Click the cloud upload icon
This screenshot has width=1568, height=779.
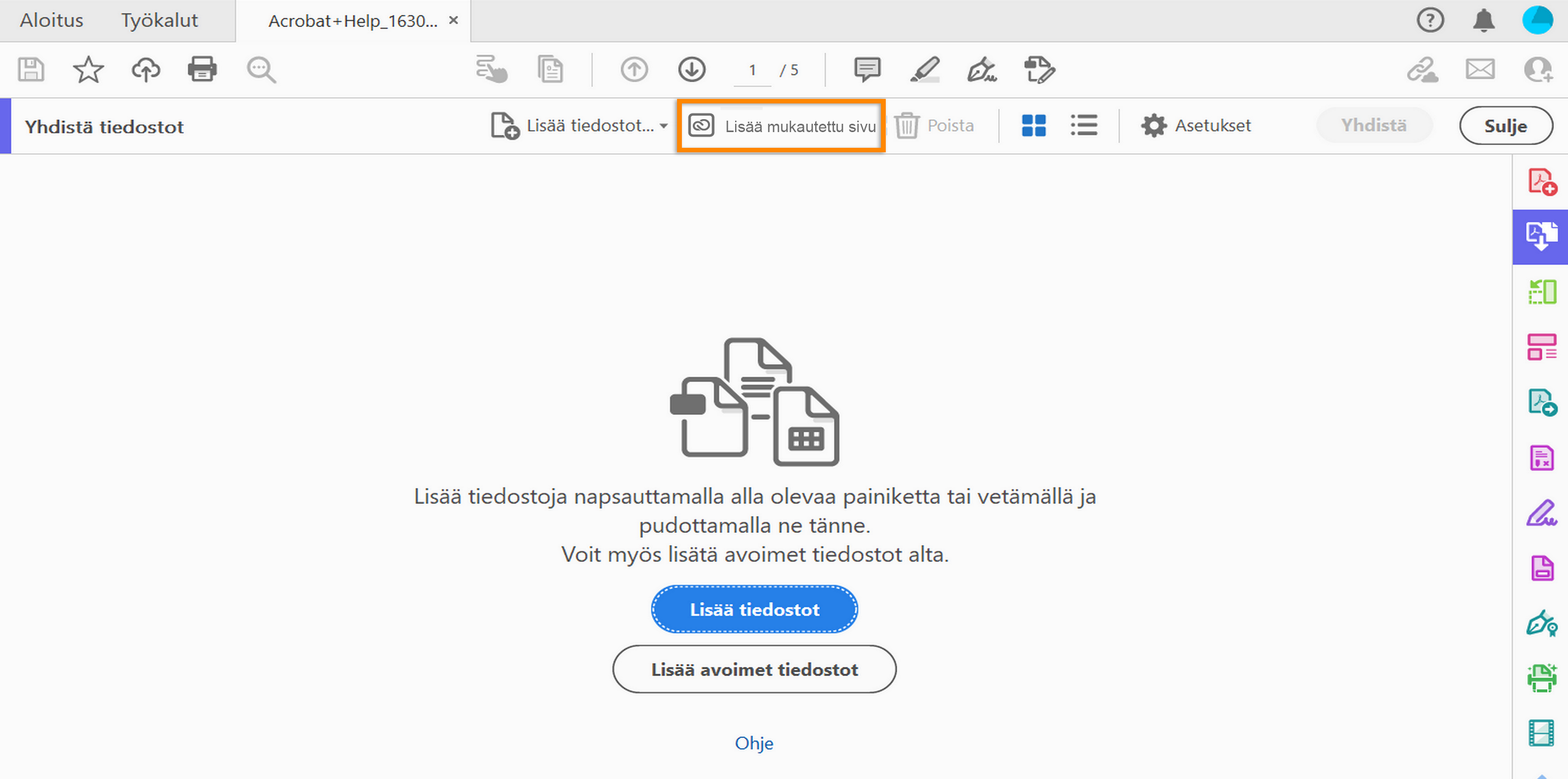pyautogui.click(x=146, y=69)
